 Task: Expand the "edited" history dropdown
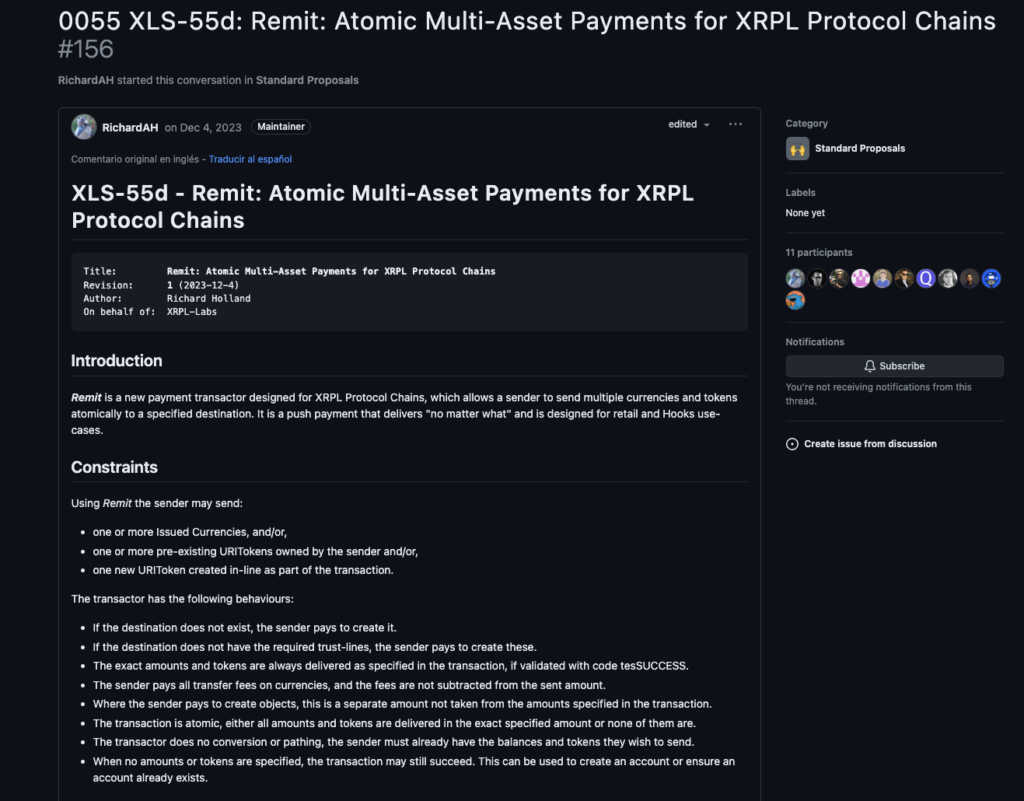click(x=689, y=125)
